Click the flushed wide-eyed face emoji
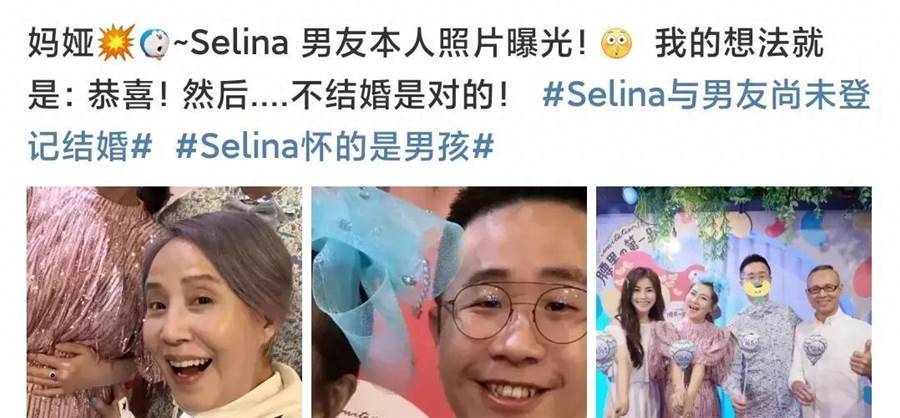Image resolution: width=900 pixels, height=418 pixels. point(616,43)
